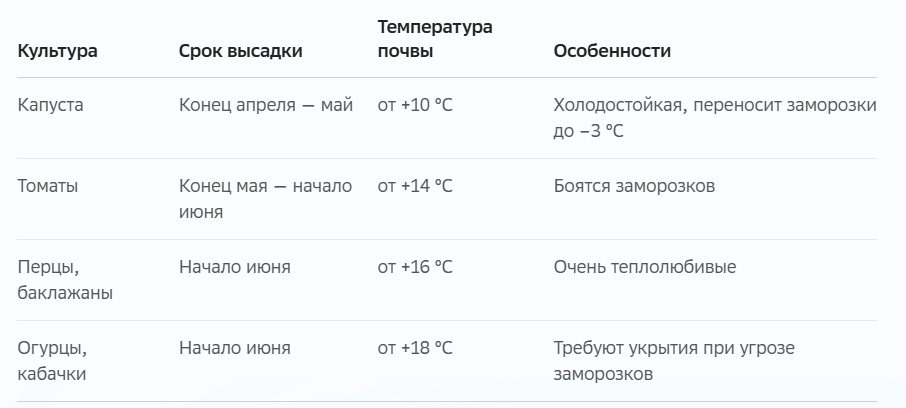This screenshot has height=408, width=906.
Task: Click "Конец мая — начало июня" cell
Action: 265,199
